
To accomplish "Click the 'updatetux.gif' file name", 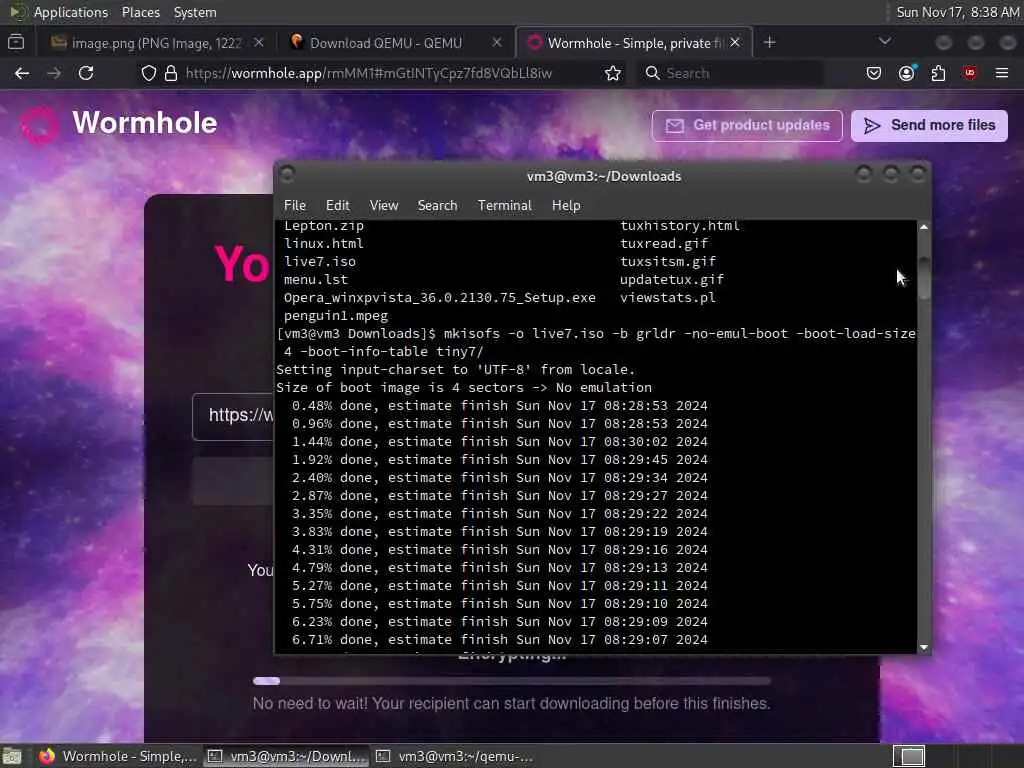I will 672,280.
